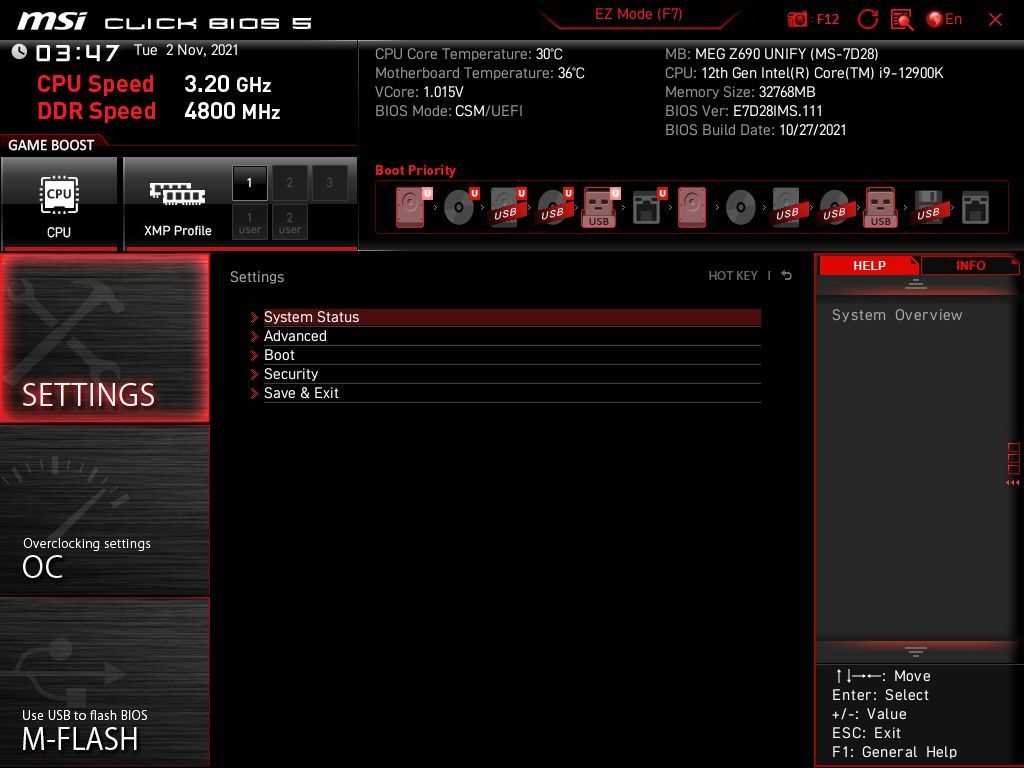Select XMP user profile 2
The width and height of the screenshot is (1024, 768).
[289, 223]
